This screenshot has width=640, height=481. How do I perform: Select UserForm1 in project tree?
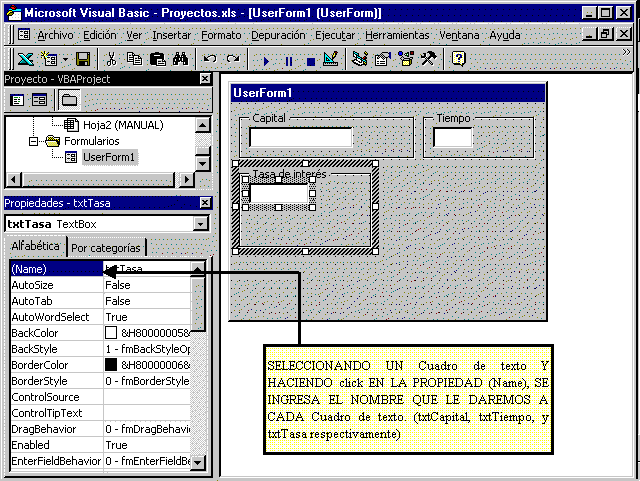click(109, 157)
